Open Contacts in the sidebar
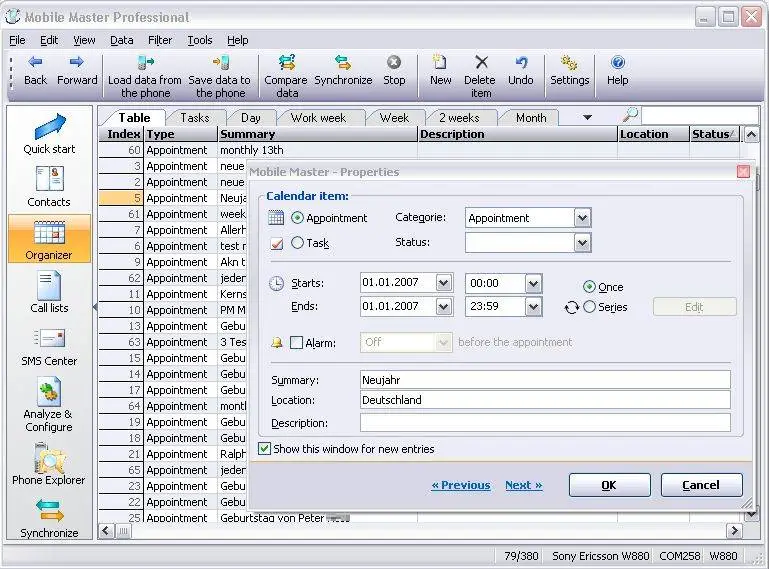 point(49,186)
